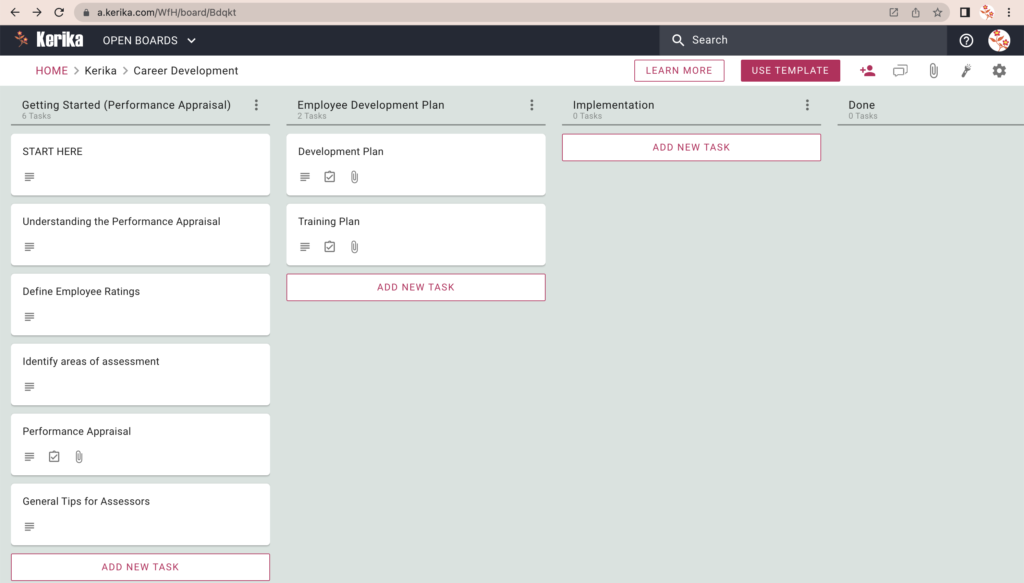Open the START HERE card

(x=140, y=165)
